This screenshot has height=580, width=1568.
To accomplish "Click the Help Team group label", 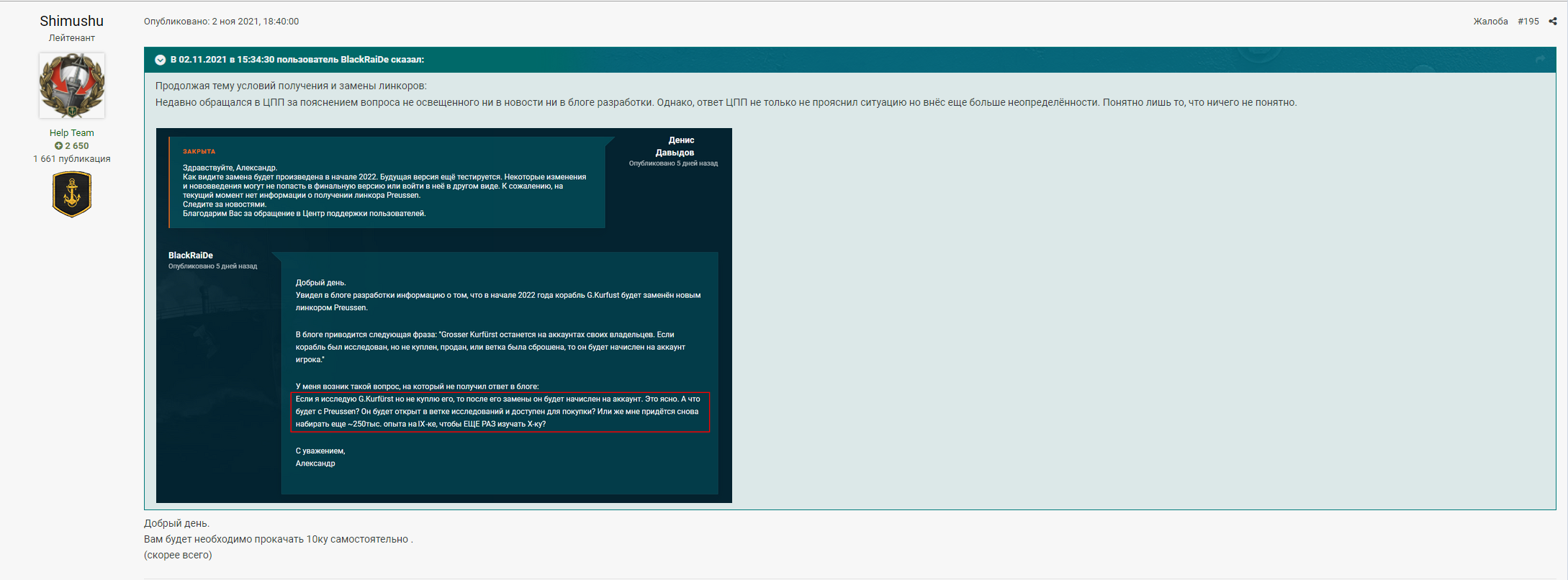I will point(72,133).
